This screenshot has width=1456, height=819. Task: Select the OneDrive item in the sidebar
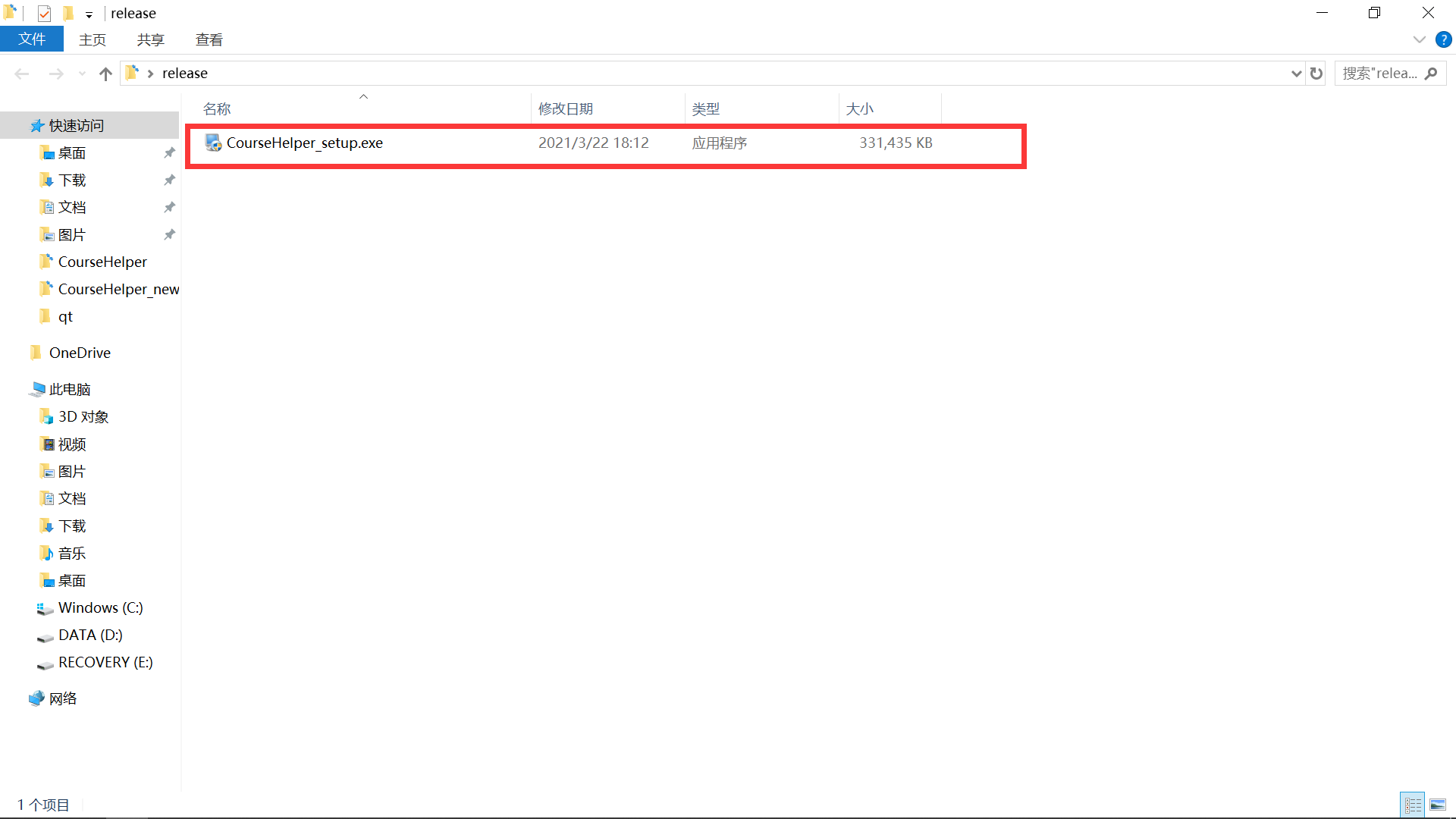coord(78,352)
